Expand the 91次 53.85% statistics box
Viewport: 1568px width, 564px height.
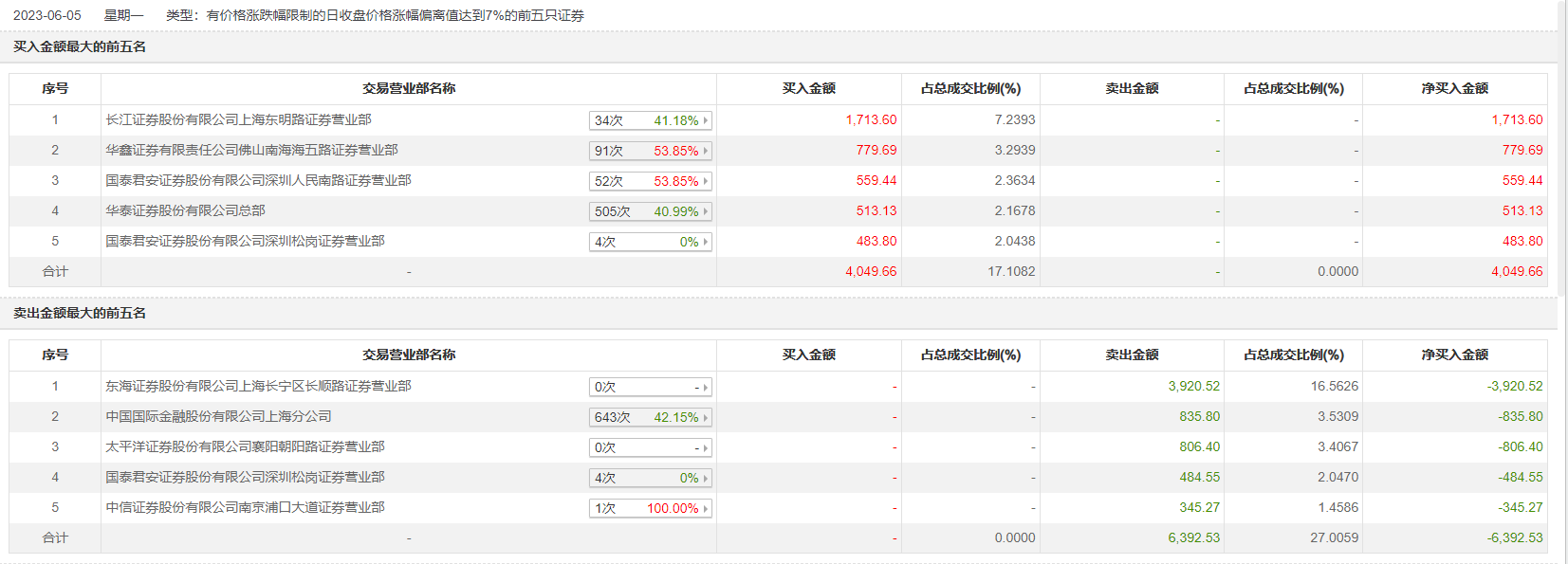tap(649, 151)
